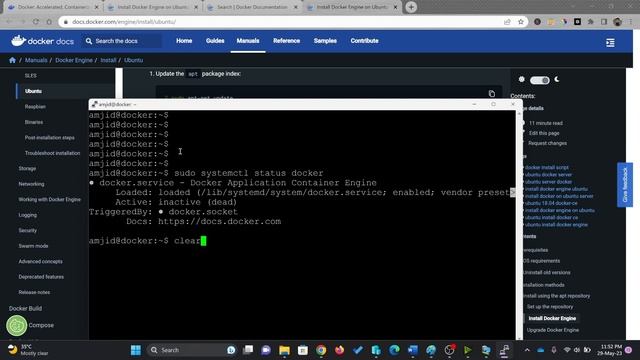Click the light mode sun icon
The width and height of the screenshot is (640, 360).
[521, 80]
